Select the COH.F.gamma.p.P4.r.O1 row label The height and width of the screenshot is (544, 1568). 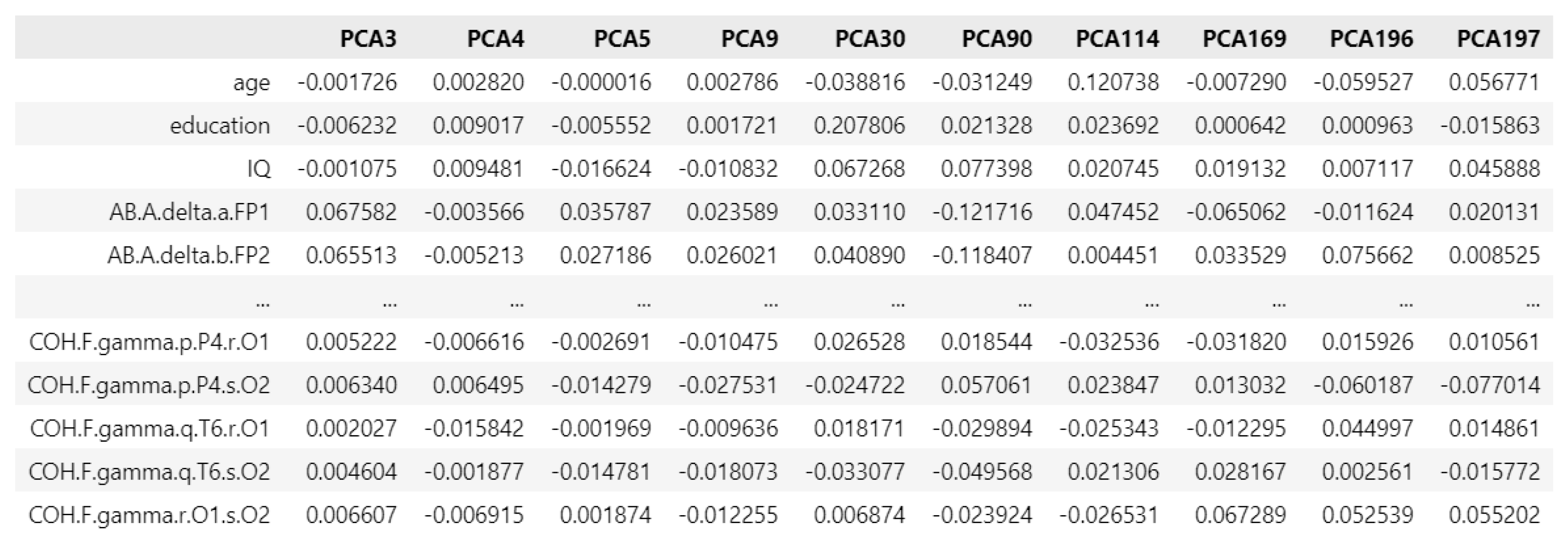[x=149, y=342]
